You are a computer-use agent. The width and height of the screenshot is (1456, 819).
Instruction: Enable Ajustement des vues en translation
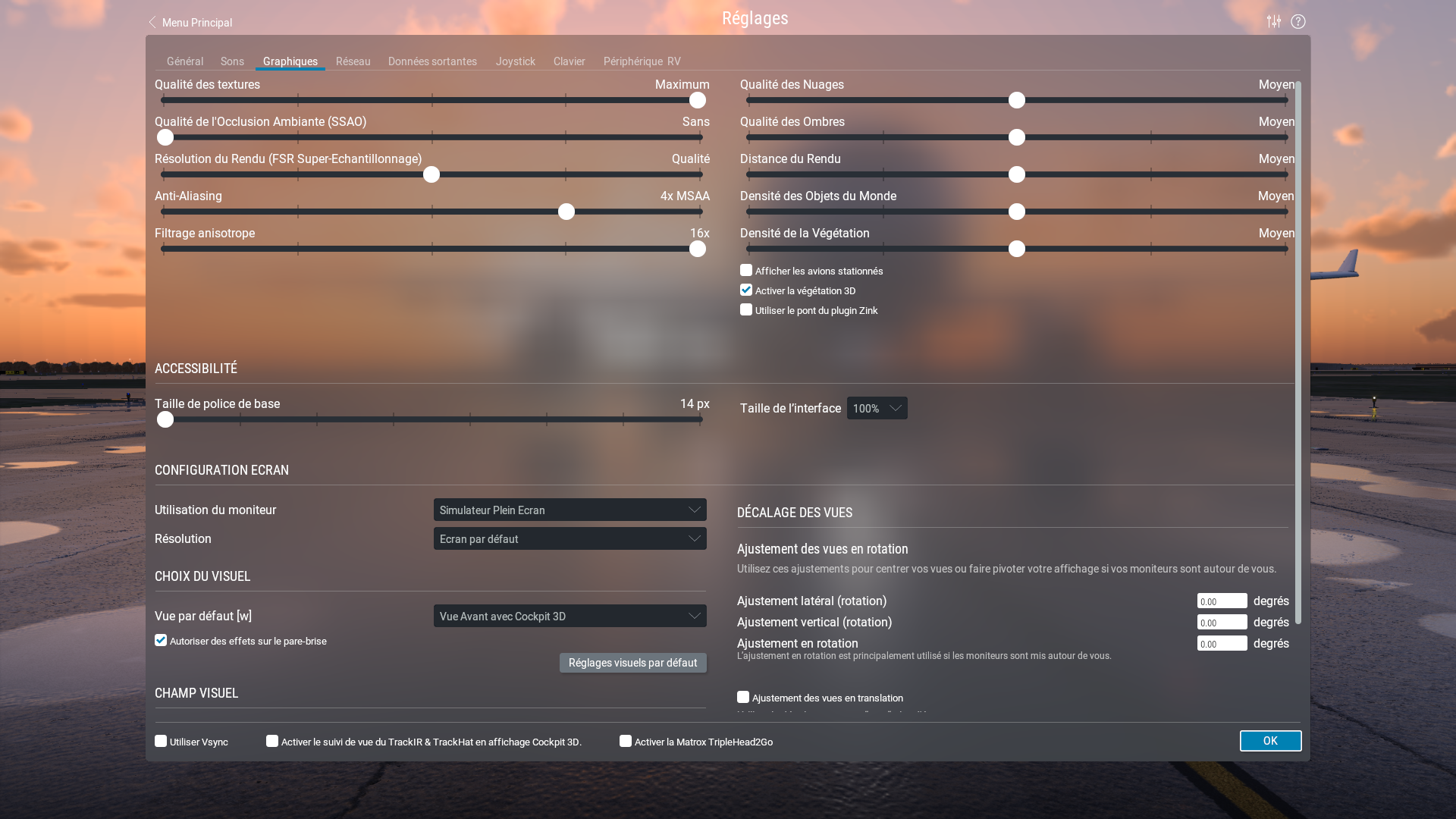[743, 698]
